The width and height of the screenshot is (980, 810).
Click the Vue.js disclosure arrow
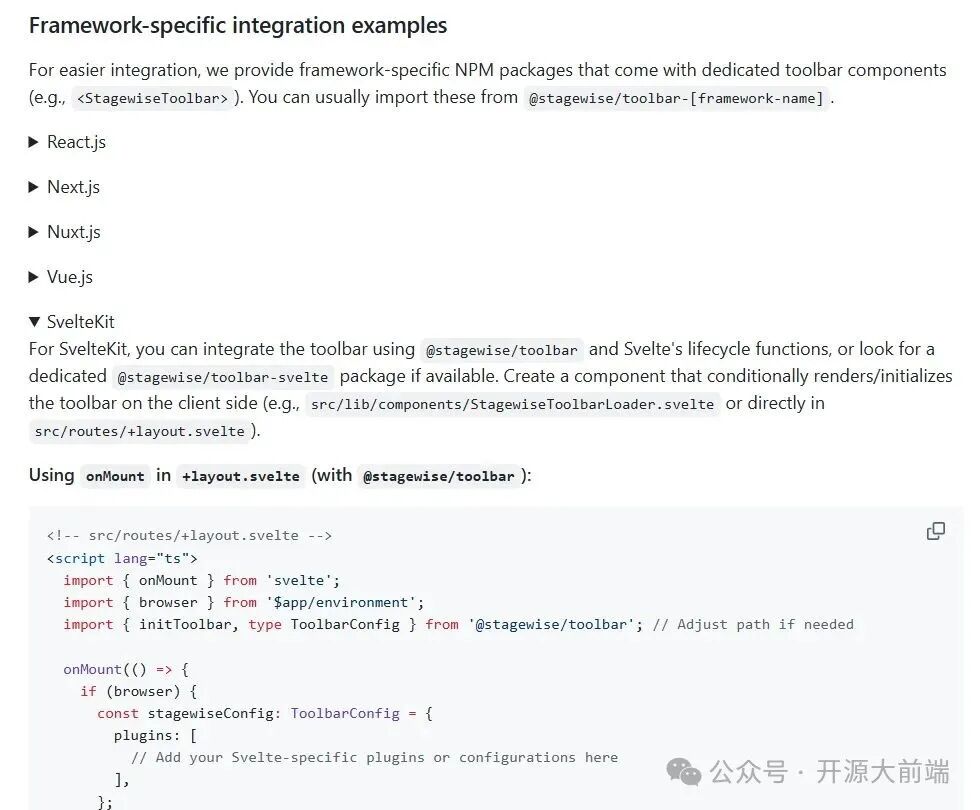pyautogui.click(x=33, y=277)
